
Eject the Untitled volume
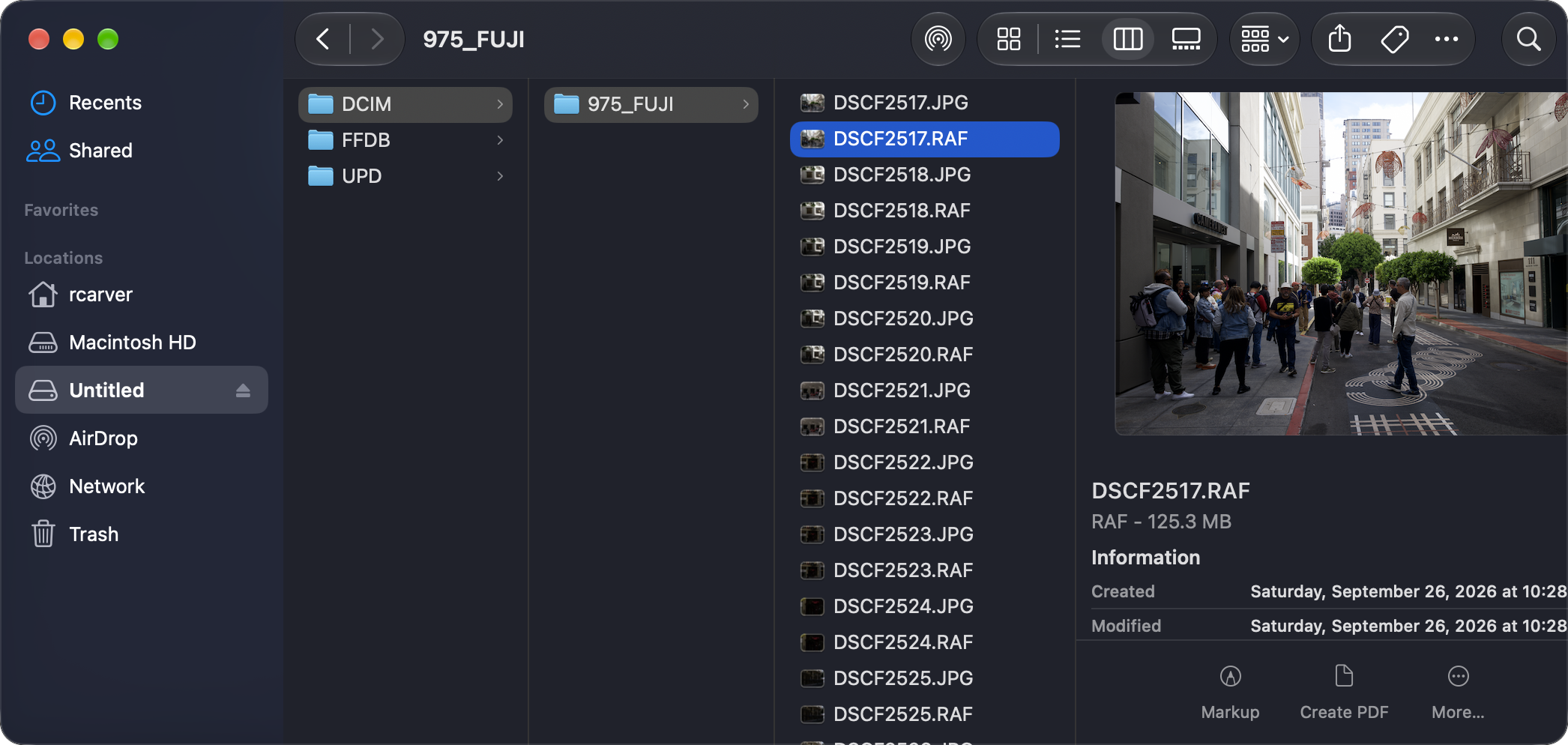pyautogui.click(x=243, y=390)
